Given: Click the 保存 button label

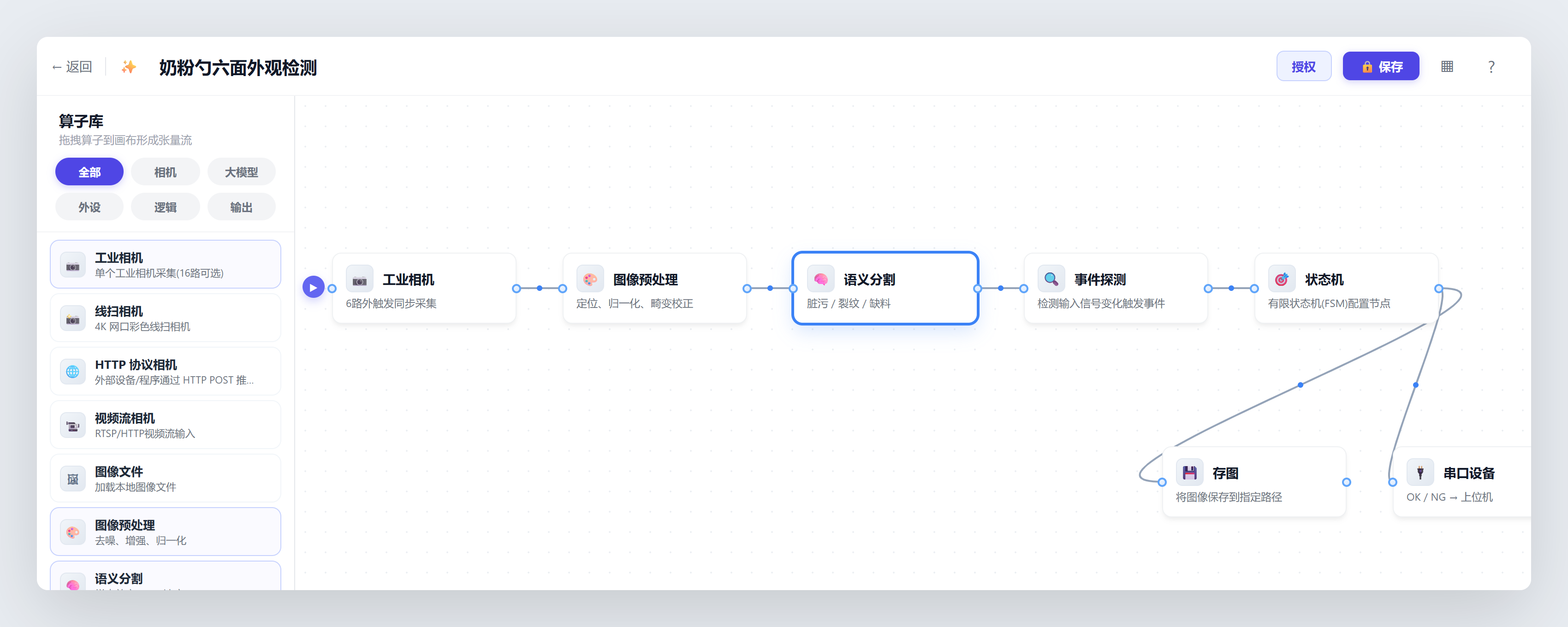Looking at the screenshot, I should 1390,67.
